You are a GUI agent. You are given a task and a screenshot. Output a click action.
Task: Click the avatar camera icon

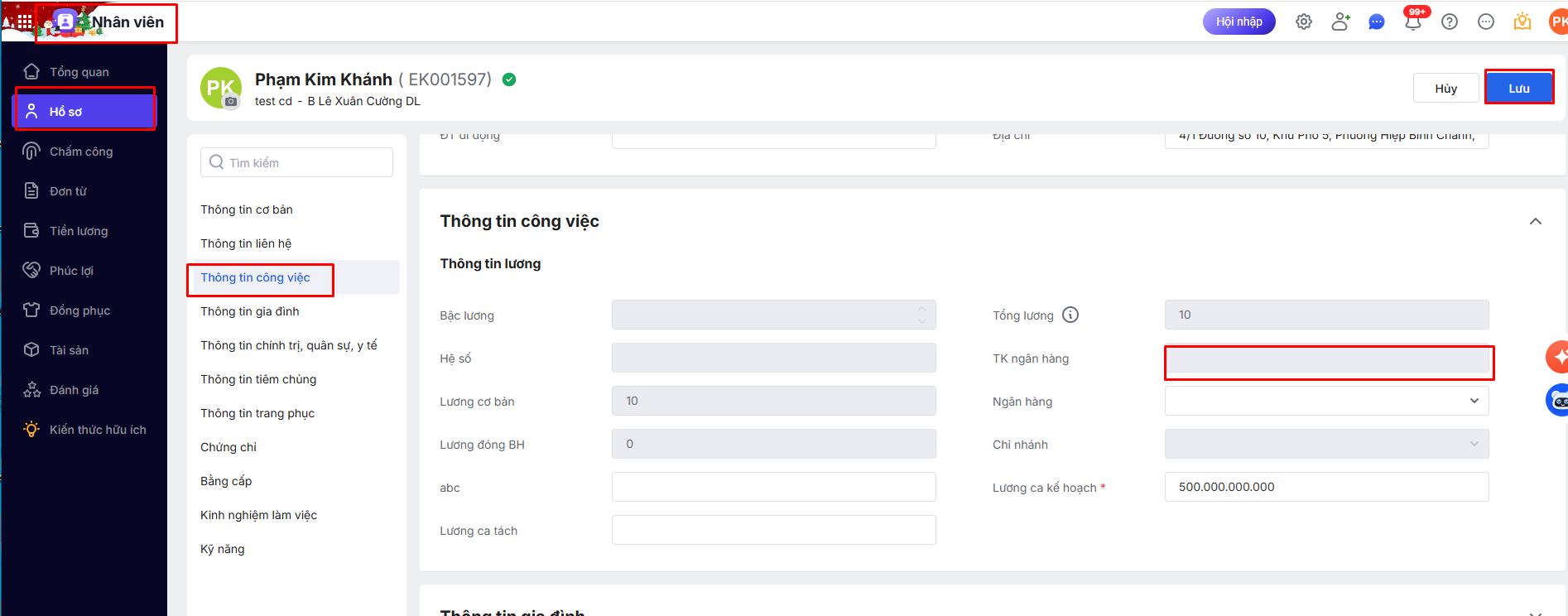pos(231,102)
